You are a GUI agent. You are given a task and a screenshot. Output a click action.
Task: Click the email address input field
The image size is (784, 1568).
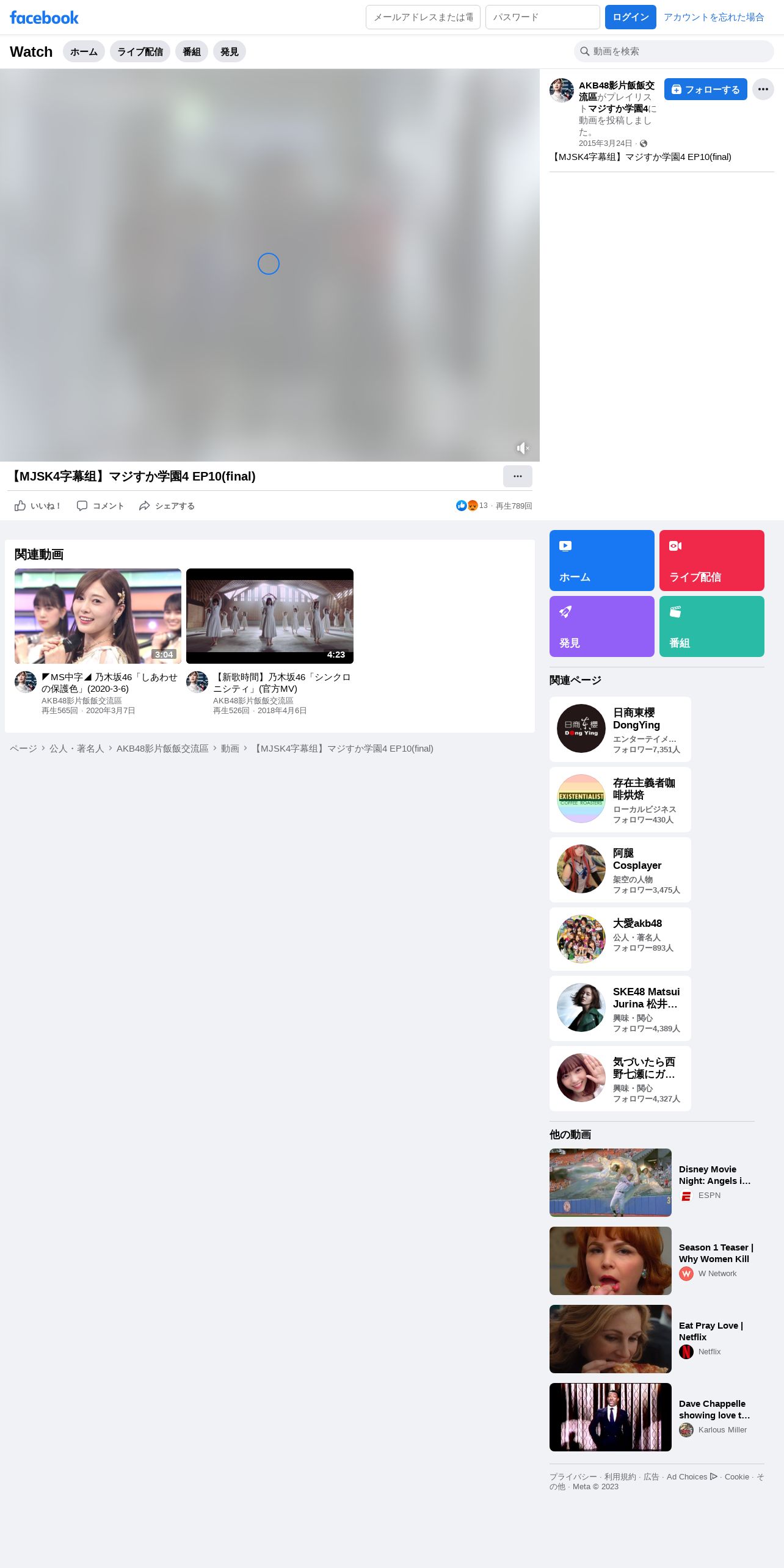pyautogui.click(x=423, y=17)
